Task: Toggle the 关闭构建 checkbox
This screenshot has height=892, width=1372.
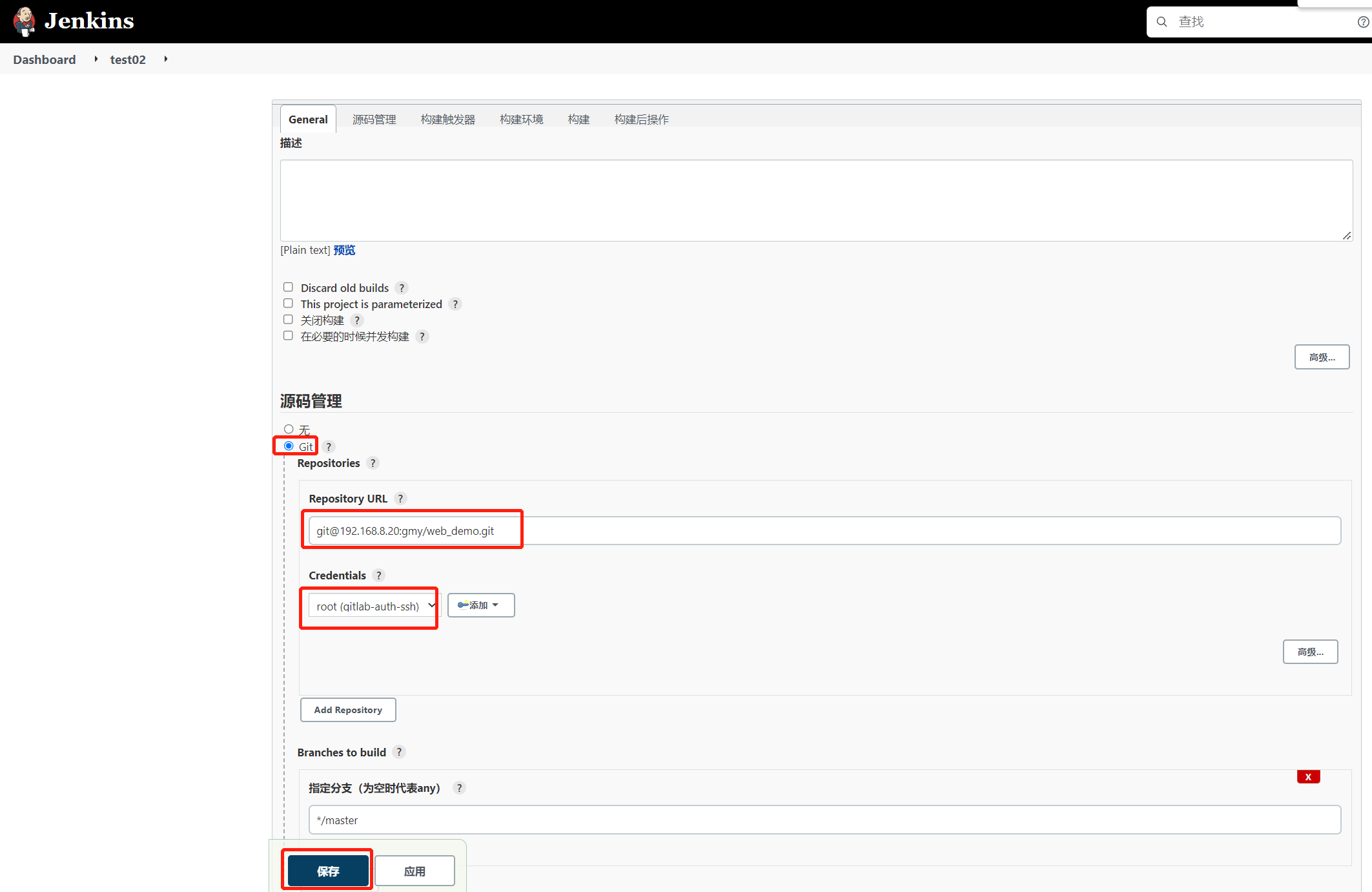Action: [288, 320]
